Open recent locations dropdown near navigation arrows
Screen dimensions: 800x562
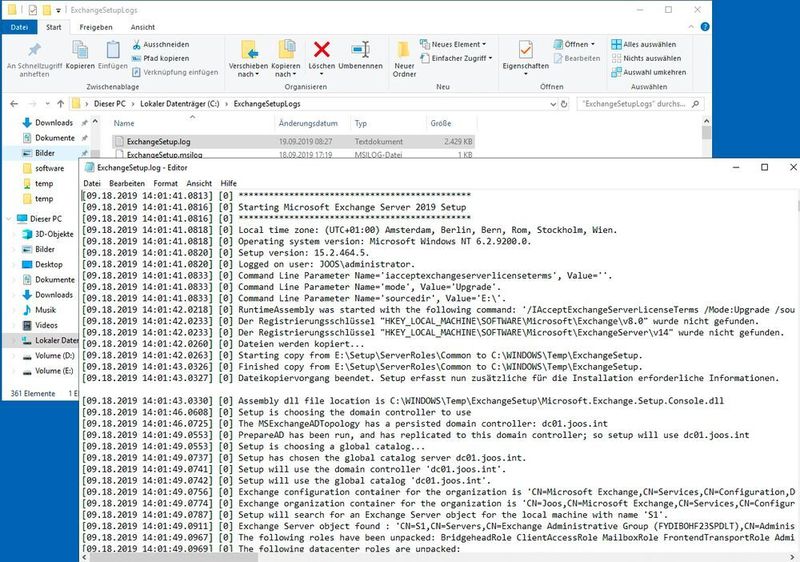tap(47, 104)
